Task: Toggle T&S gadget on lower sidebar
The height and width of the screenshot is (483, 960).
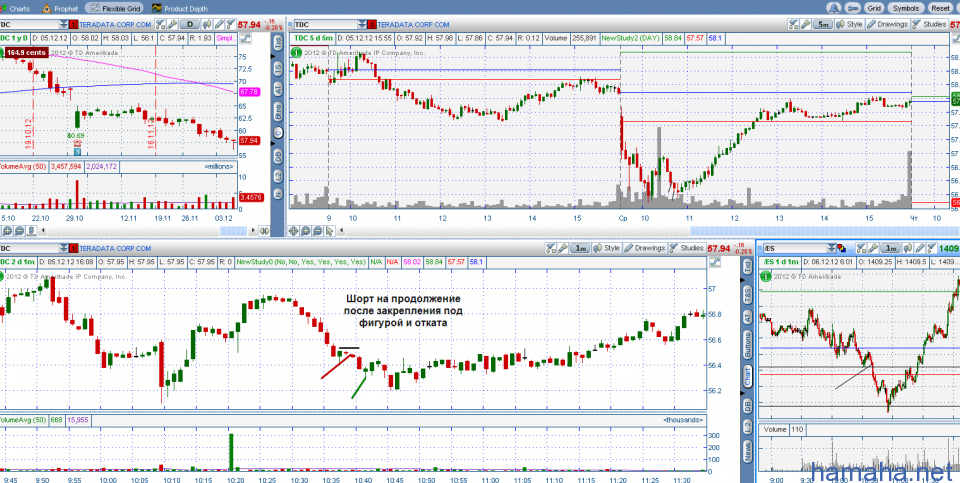Action: [748, 293]
